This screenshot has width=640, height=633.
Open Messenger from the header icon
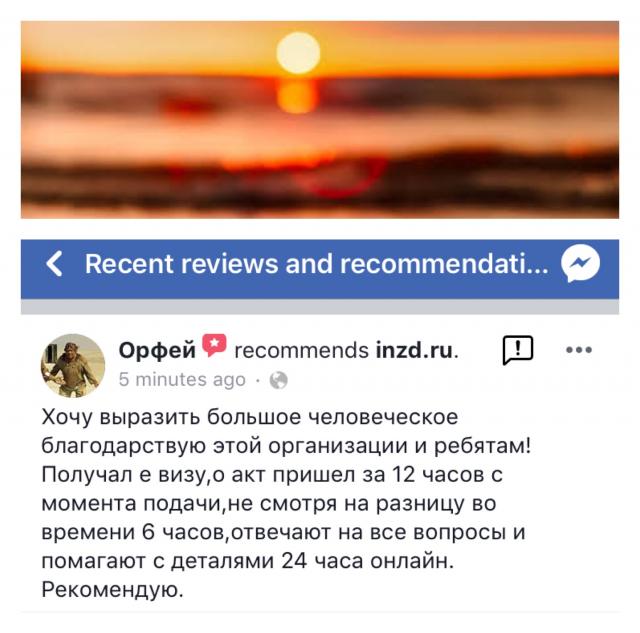click(580, 264)
